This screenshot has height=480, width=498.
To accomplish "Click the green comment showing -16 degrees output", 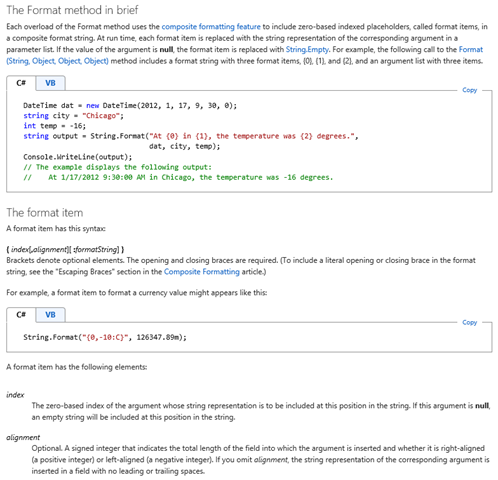I will tap(178, 178).
